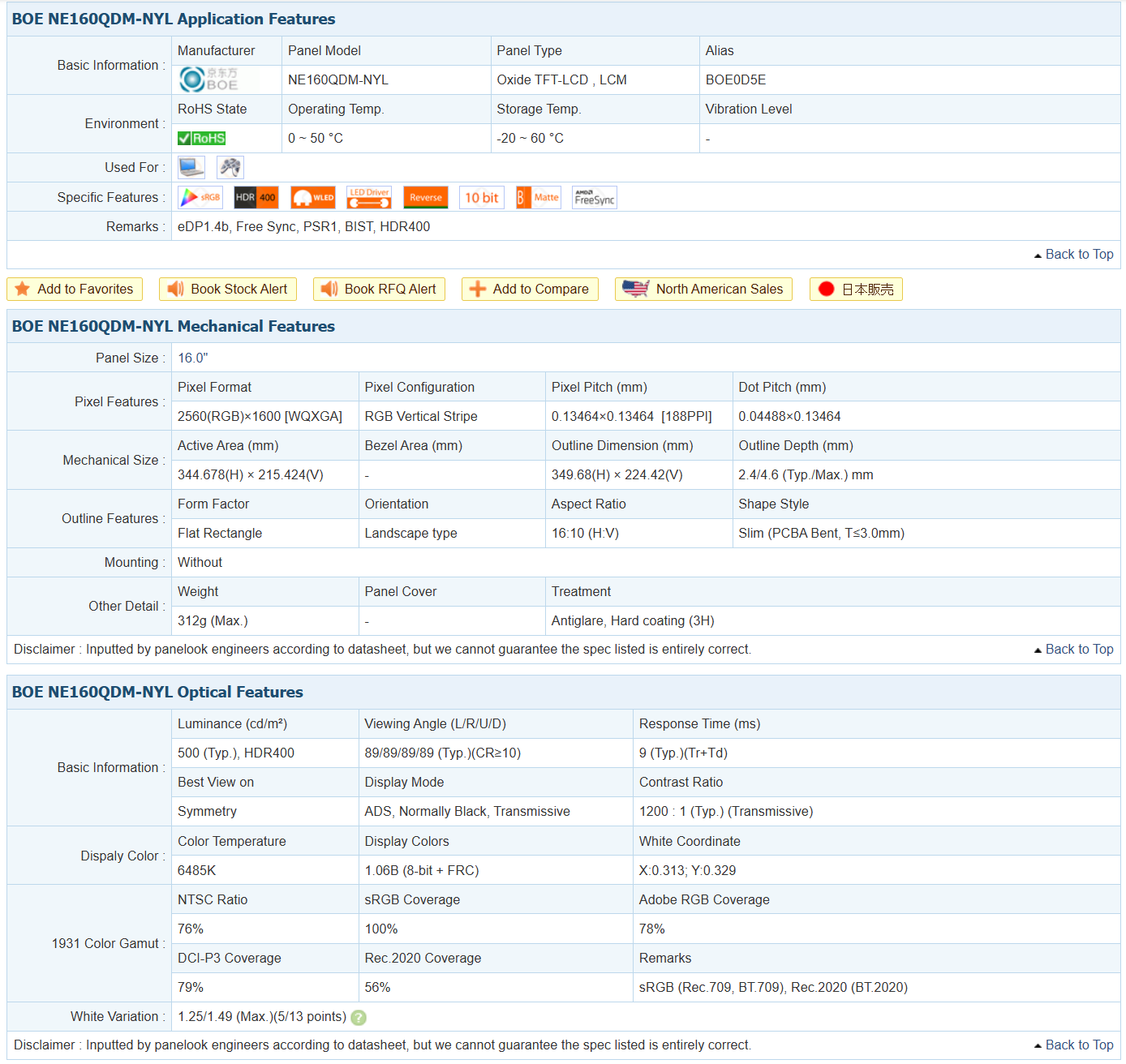Click the Matte surface badge
1126x1064 pixels.
pyautogui.click(x=538, y=198)
